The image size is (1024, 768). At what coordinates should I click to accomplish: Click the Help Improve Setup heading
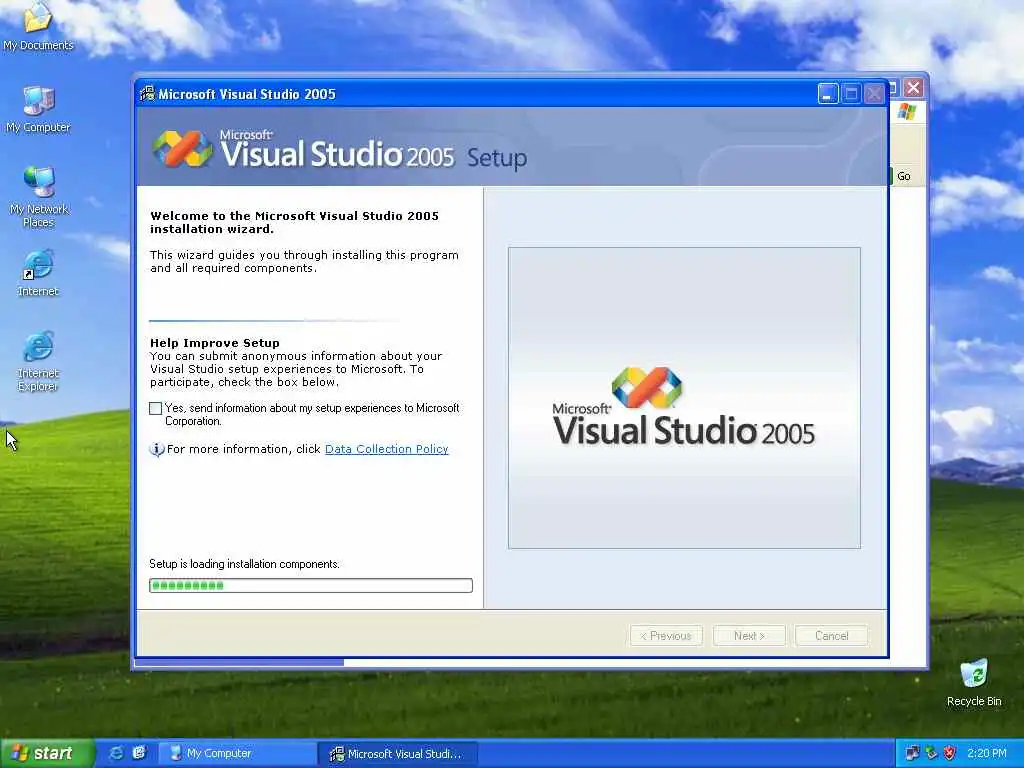[x=215, y=343]
